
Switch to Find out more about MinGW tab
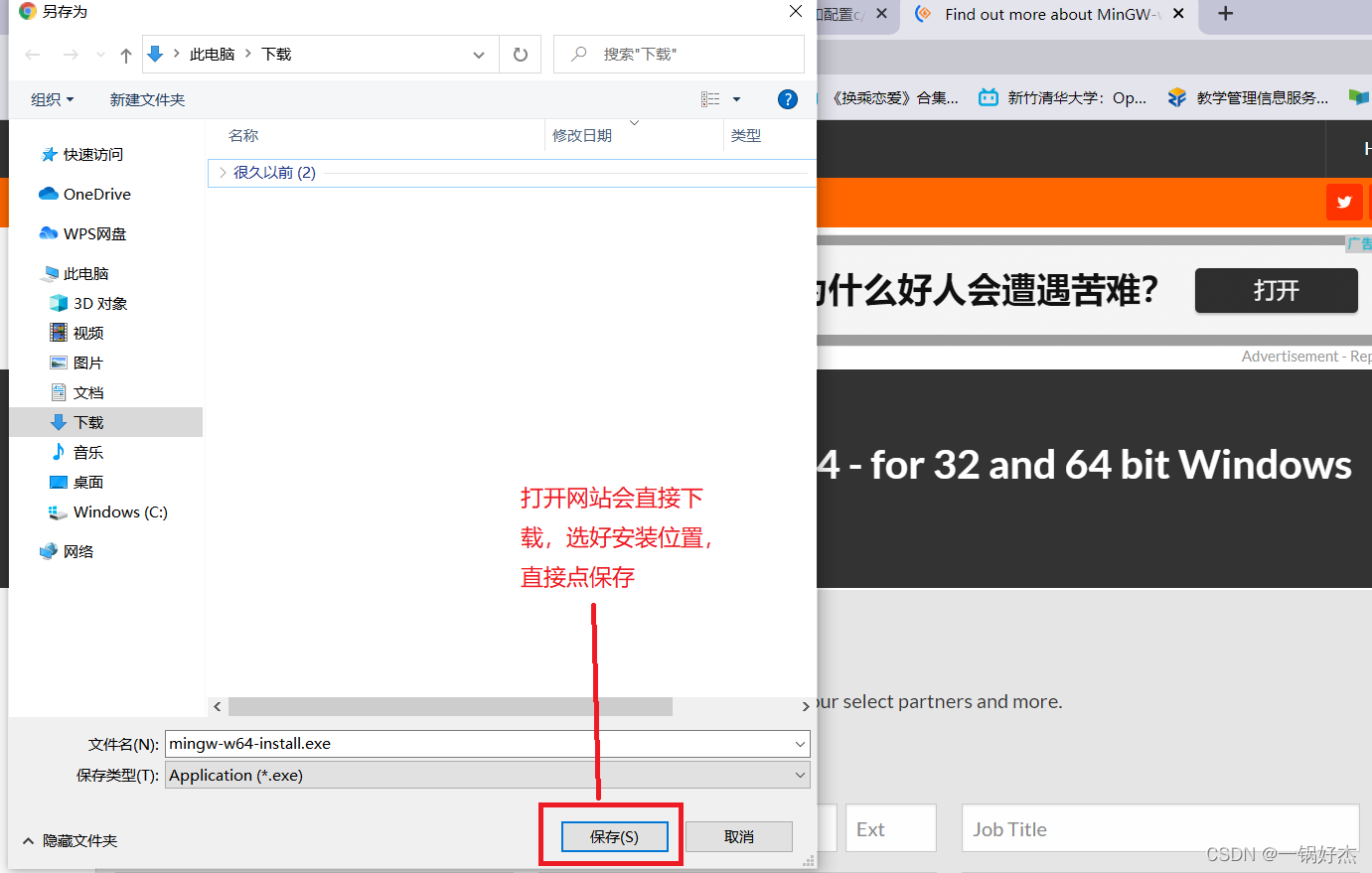1048,14
